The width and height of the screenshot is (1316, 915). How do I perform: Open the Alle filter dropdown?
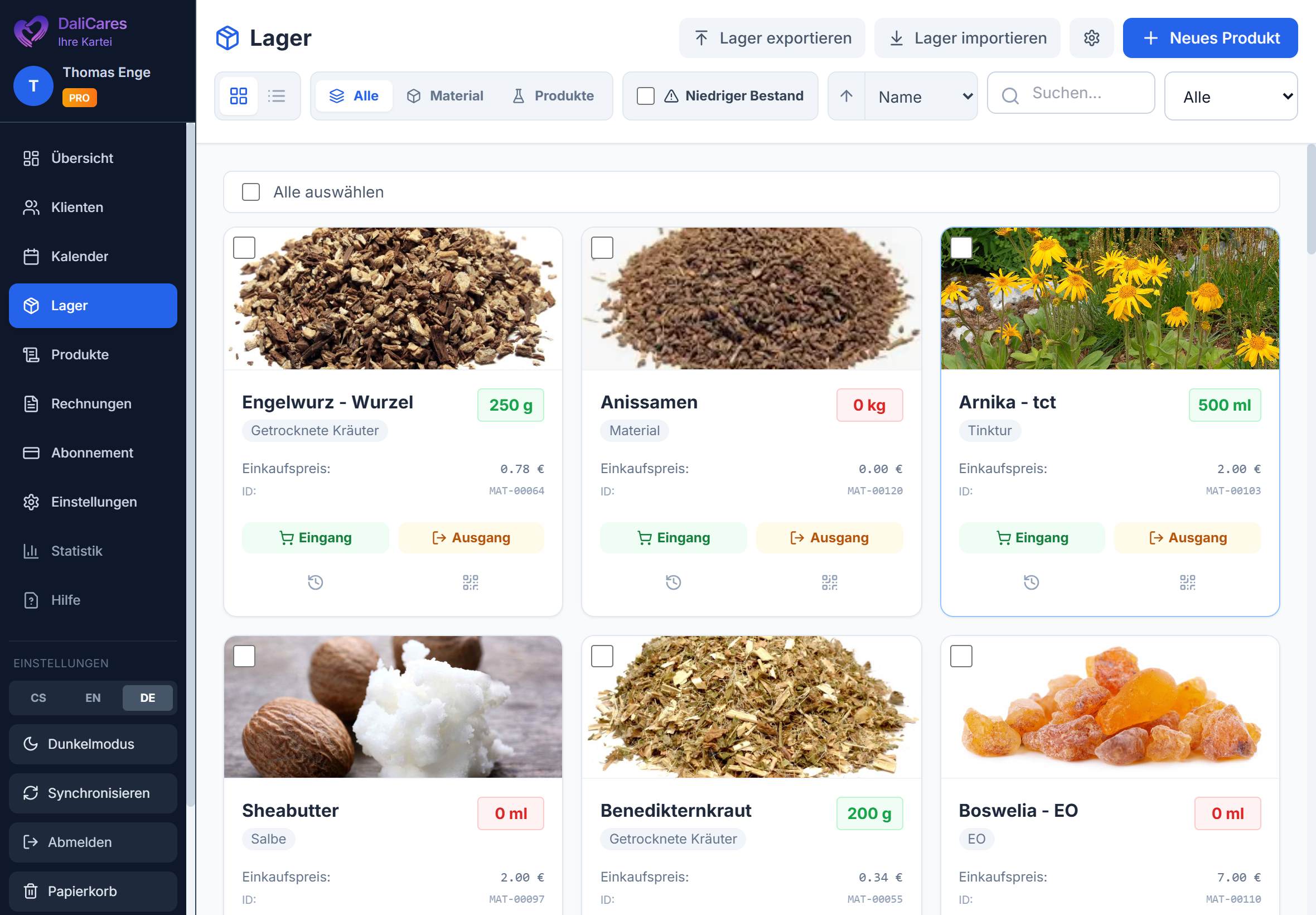tap(1231, 96)
